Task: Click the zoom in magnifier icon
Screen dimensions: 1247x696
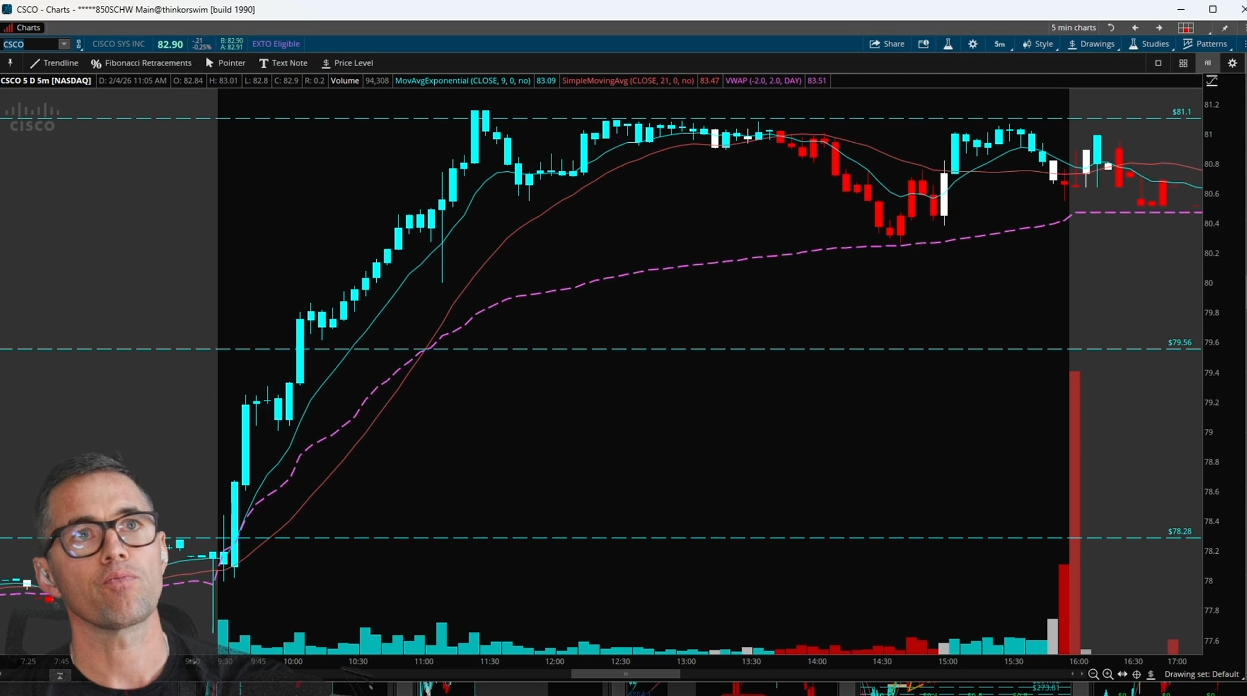Action: coord(1108,675)
